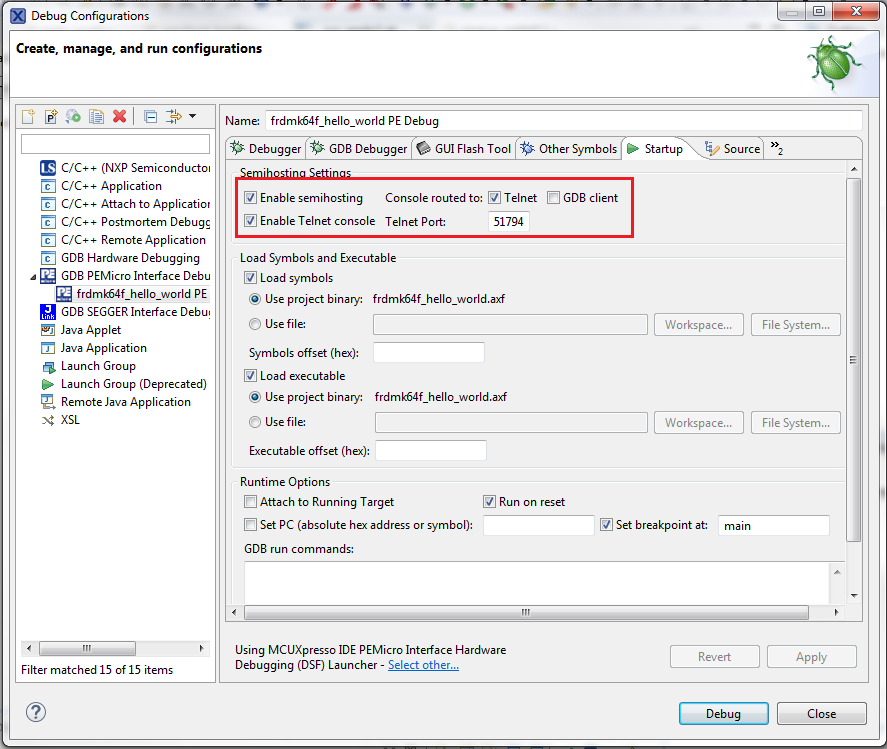
Task: Toggle Load symbols checkbox
Action: tap(251, 278)
